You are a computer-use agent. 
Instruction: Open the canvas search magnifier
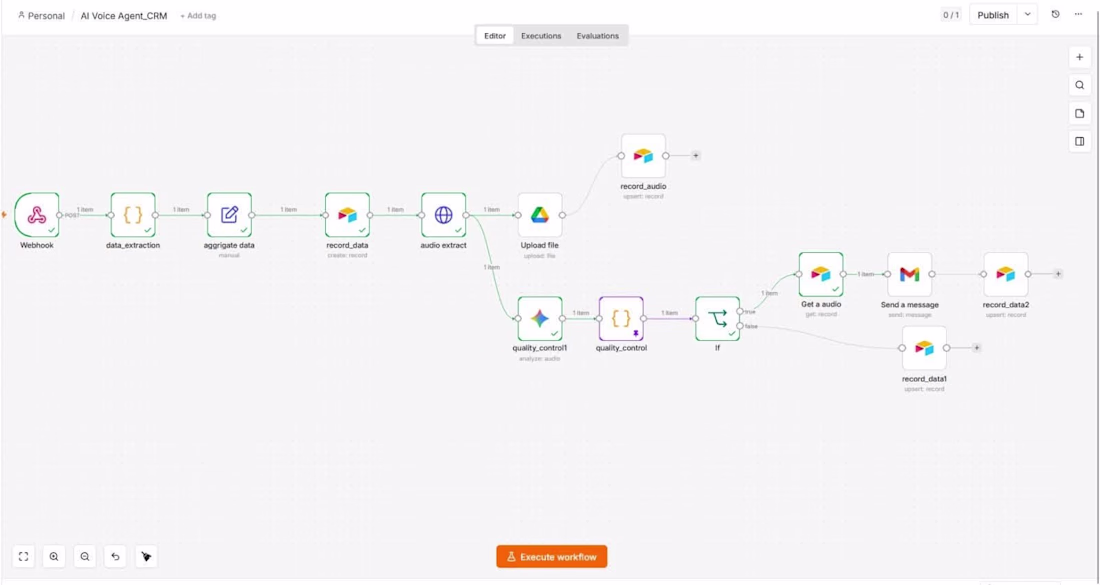click(1080, 86)
